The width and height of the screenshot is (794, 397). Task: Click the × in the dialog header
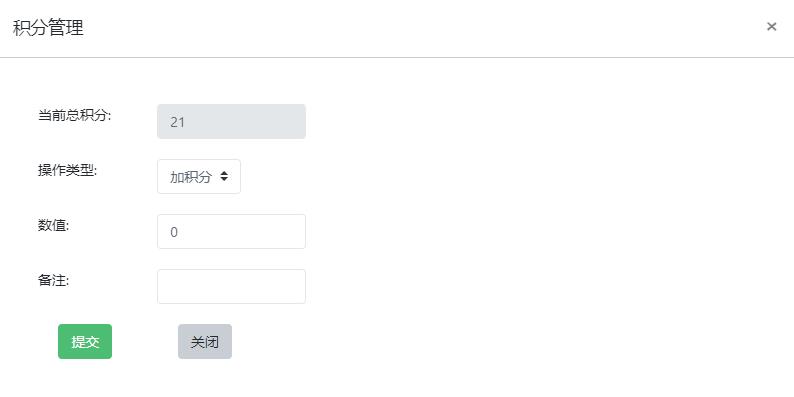click(771, 26)
